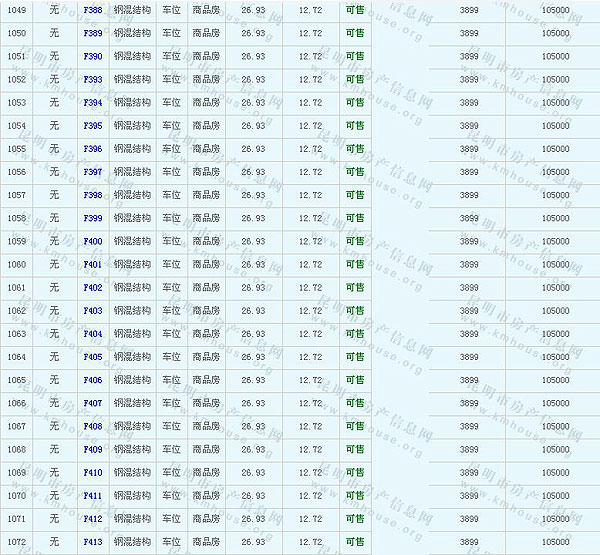
Task: Select the 105000 price in row 1060
Action: tap(555, 265)
